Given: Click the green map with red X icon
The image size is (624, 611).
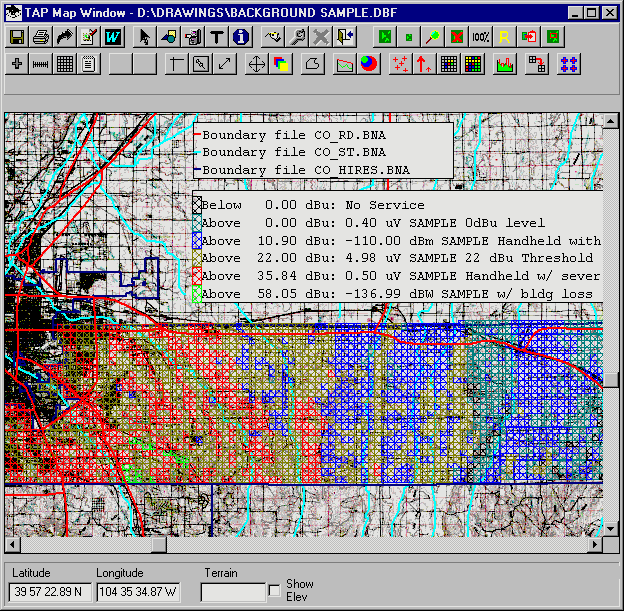Looking at the screenshot, I should (456, 37).
